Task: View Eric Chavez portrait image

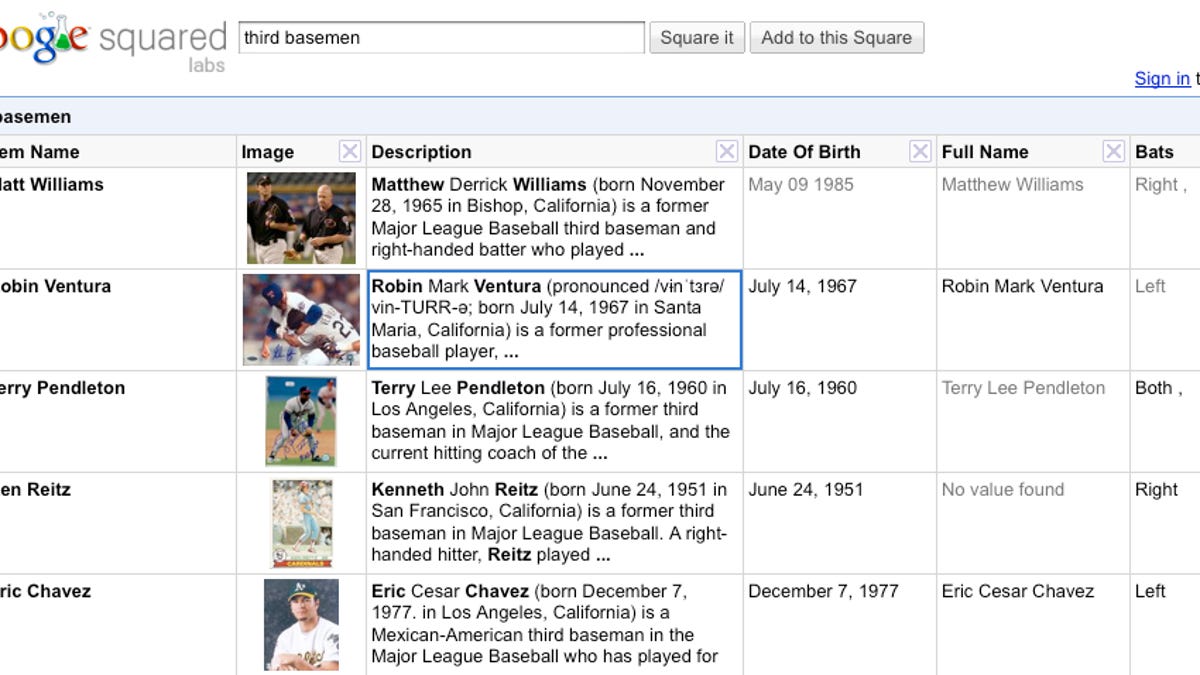Action: (x=301, y=624)
